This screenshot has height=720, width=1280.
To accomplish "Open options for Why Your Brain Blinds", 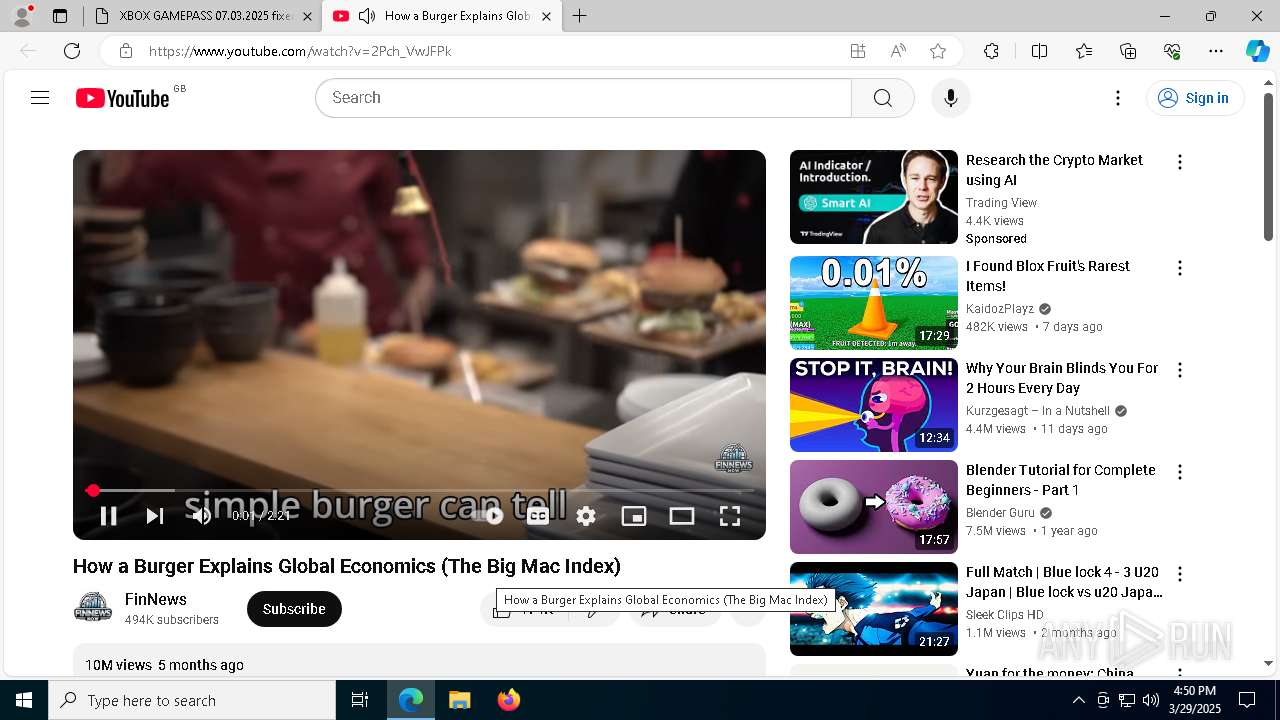I will point(1180,370).
